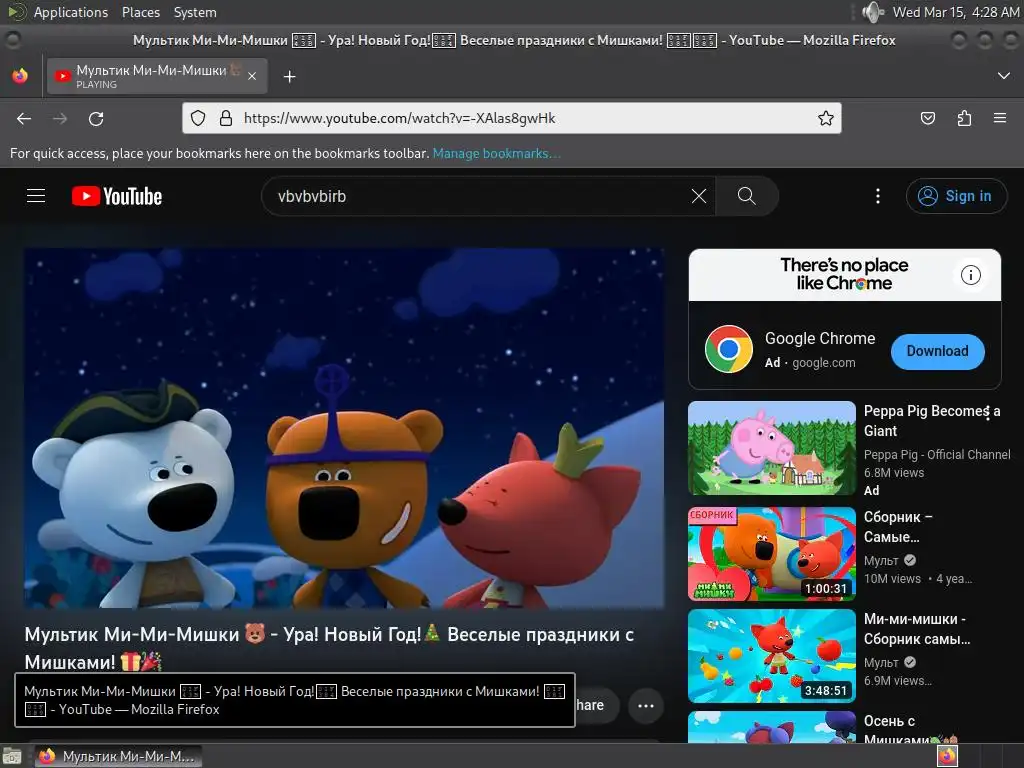Show desktop from bottom panel

coord(12,757)
